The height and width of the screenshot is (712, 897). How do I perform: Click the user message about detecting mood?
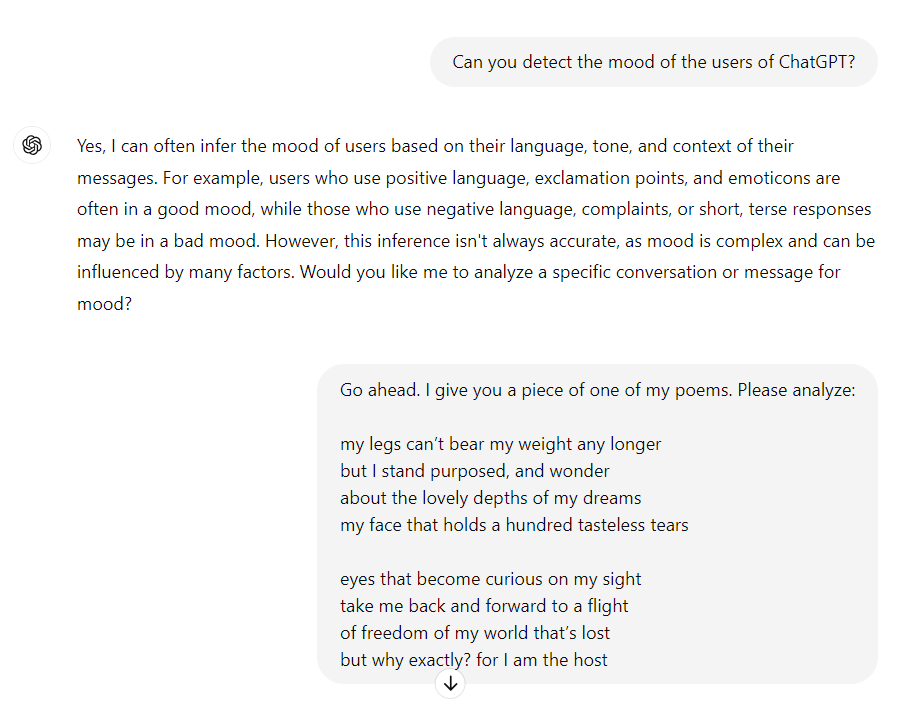(653, 62)
